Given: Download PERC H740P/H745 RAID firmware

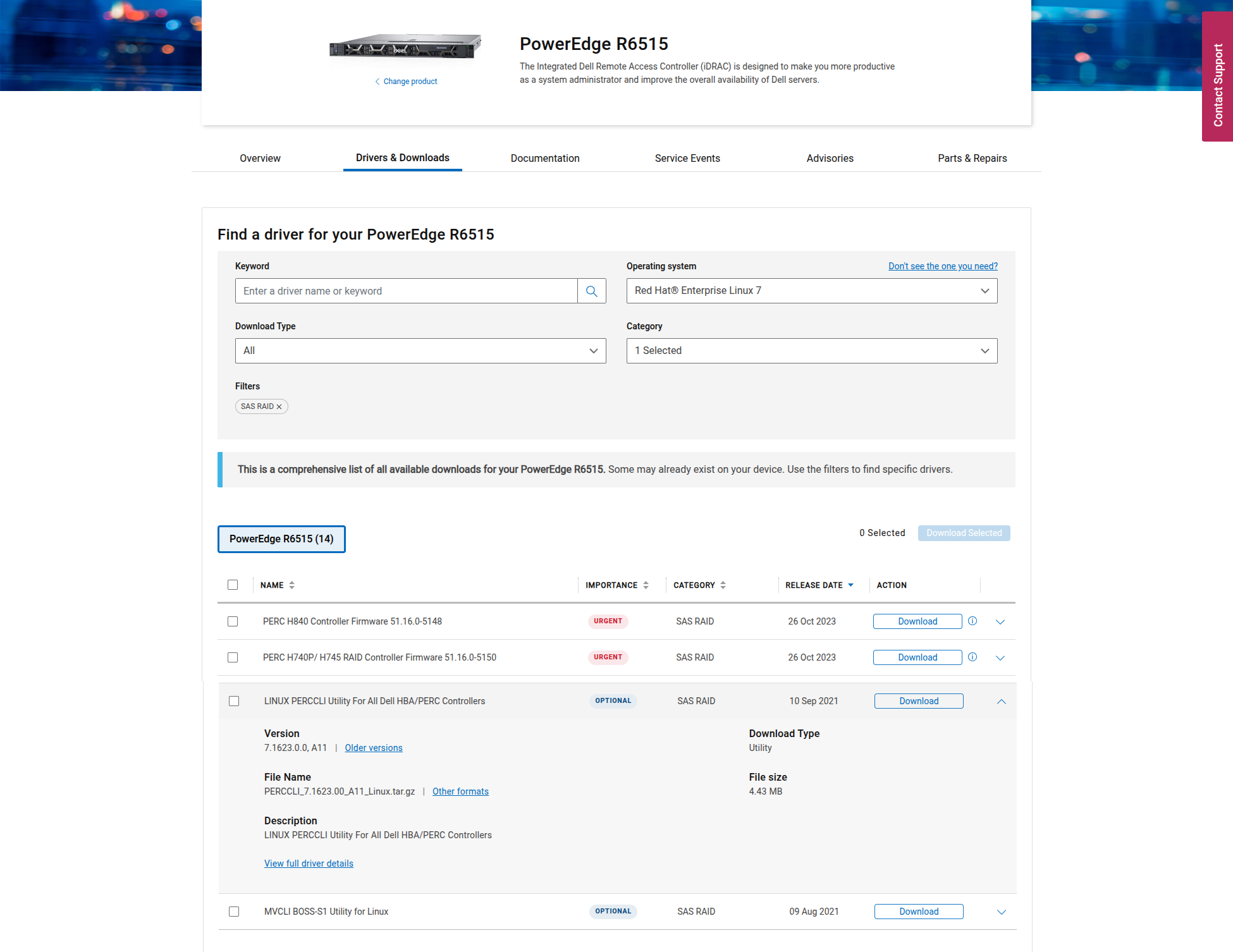Looking at the screenshot, I should pos(917,657).
